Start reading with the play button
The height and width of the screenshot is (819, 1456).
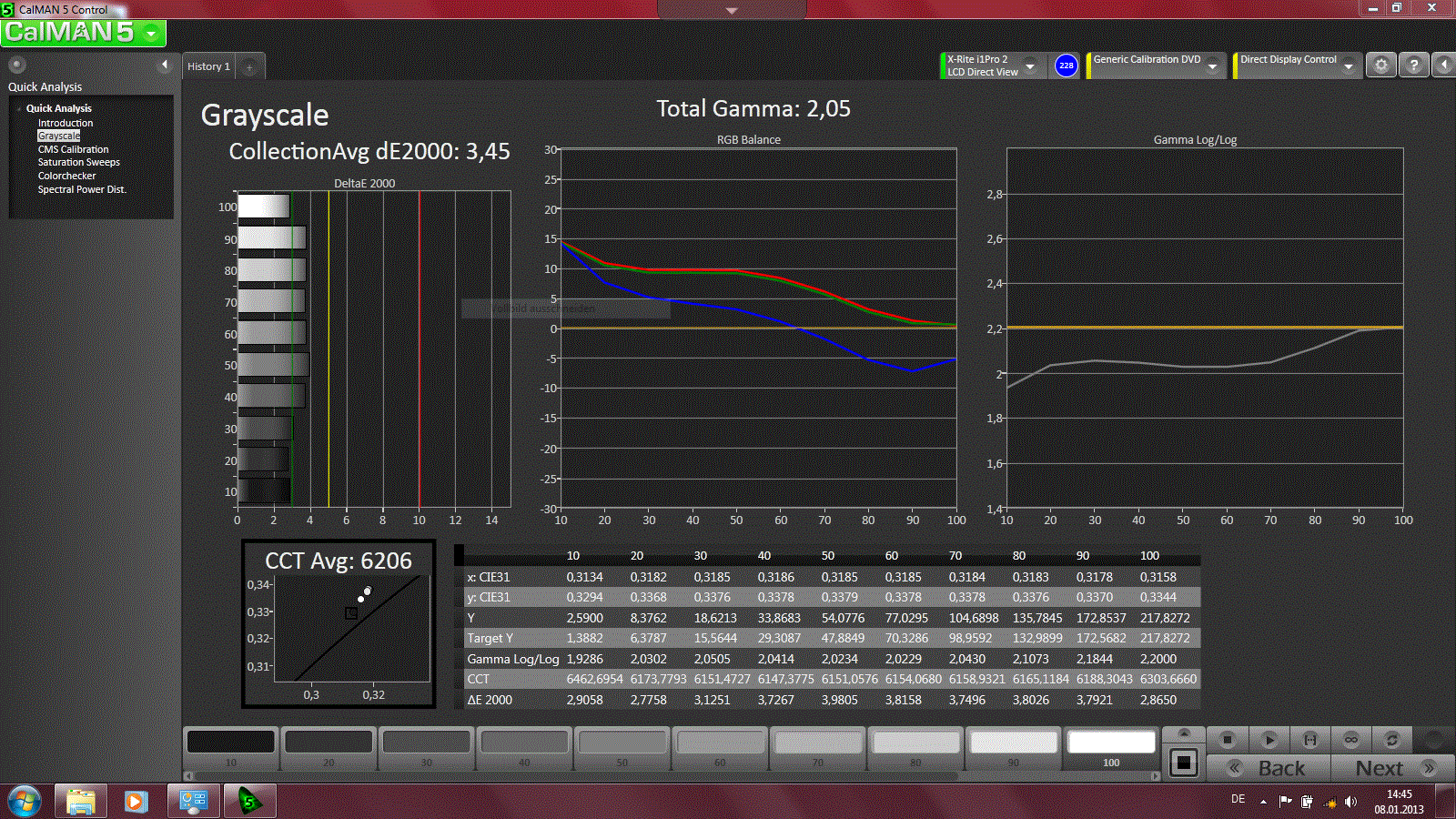(x=1269, y=740)
